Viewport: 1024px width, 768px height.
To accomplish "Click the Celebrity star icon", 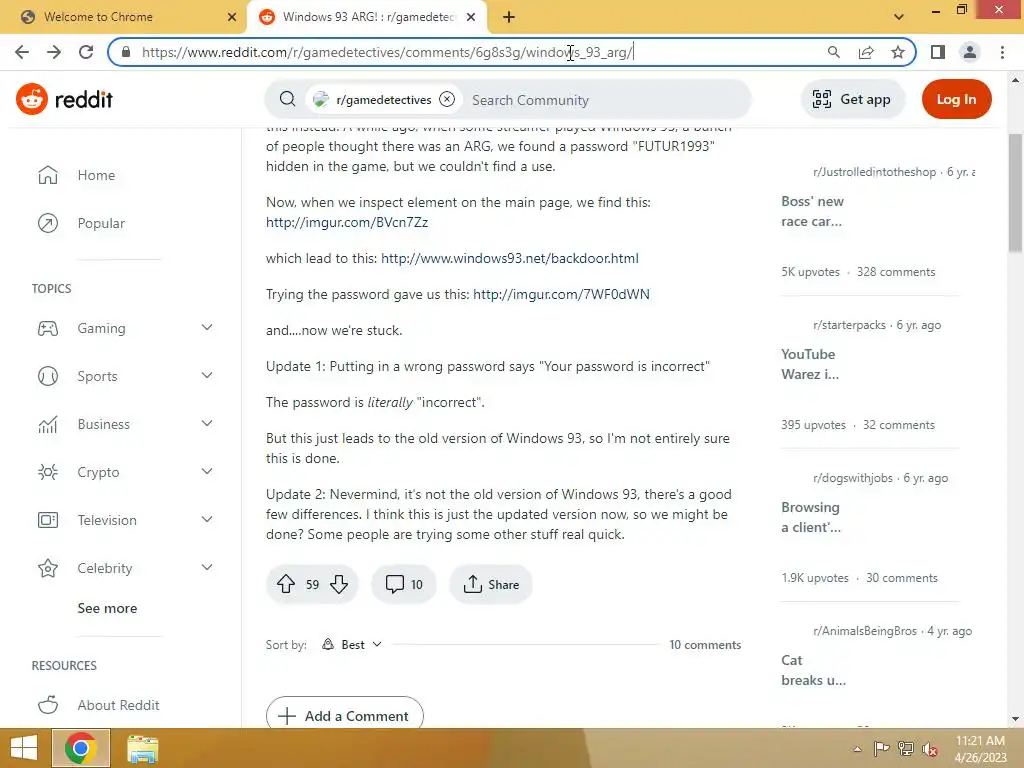I will click(x=48, y=568).
